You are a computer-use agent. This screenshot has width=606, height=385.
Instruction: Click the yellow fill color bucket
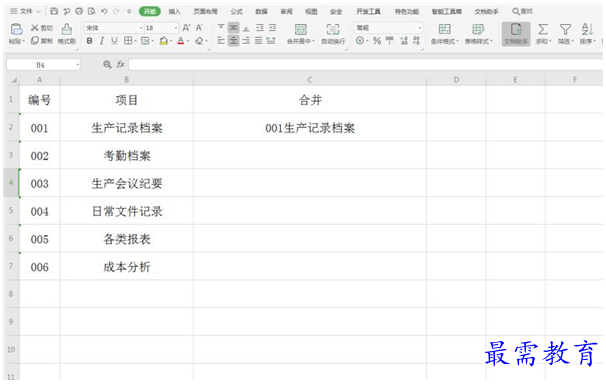click(163, 41)
